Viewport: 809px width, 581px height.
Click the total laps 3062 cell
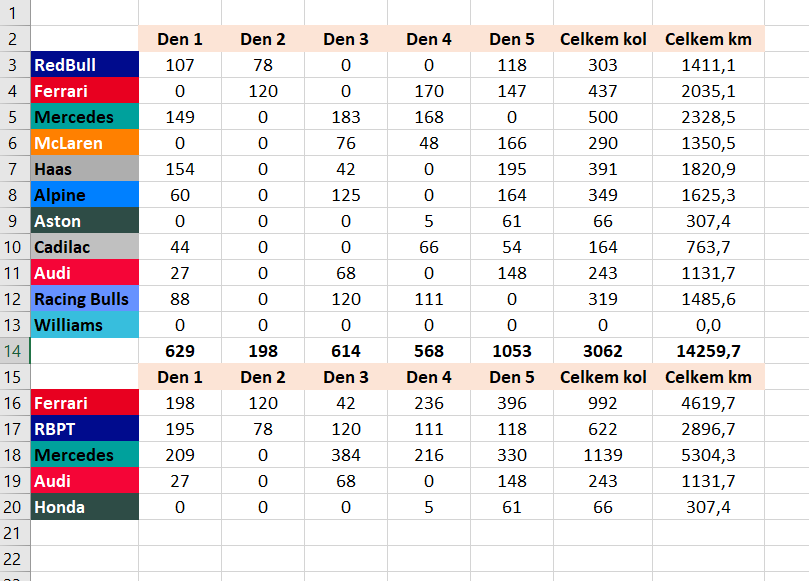[603, 351]
